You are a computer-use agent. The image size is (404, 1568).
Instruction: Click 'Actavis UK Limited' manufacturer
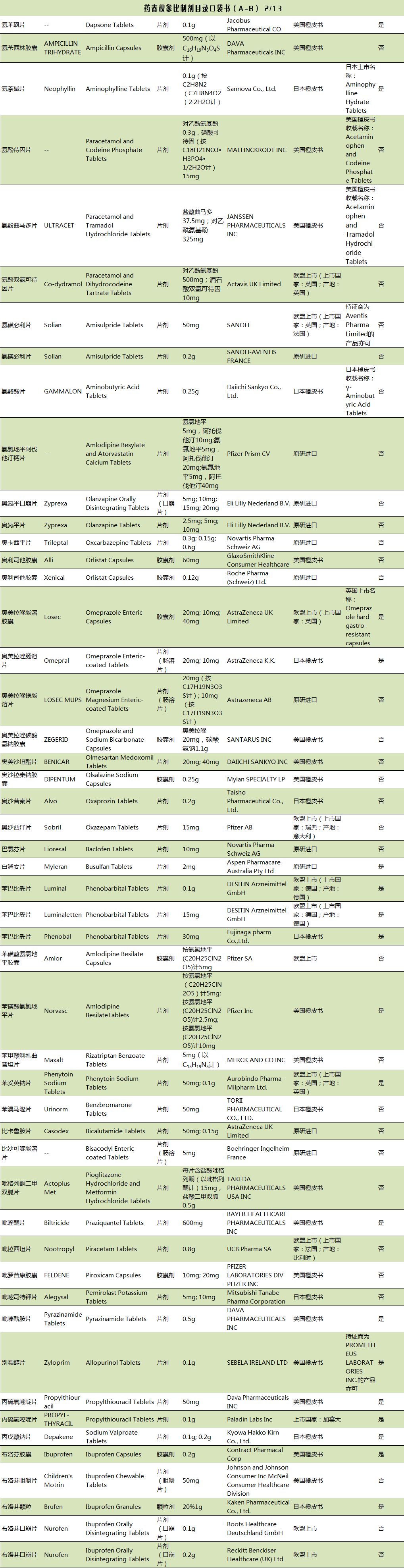pyautogui.click(x=254, y=284)
